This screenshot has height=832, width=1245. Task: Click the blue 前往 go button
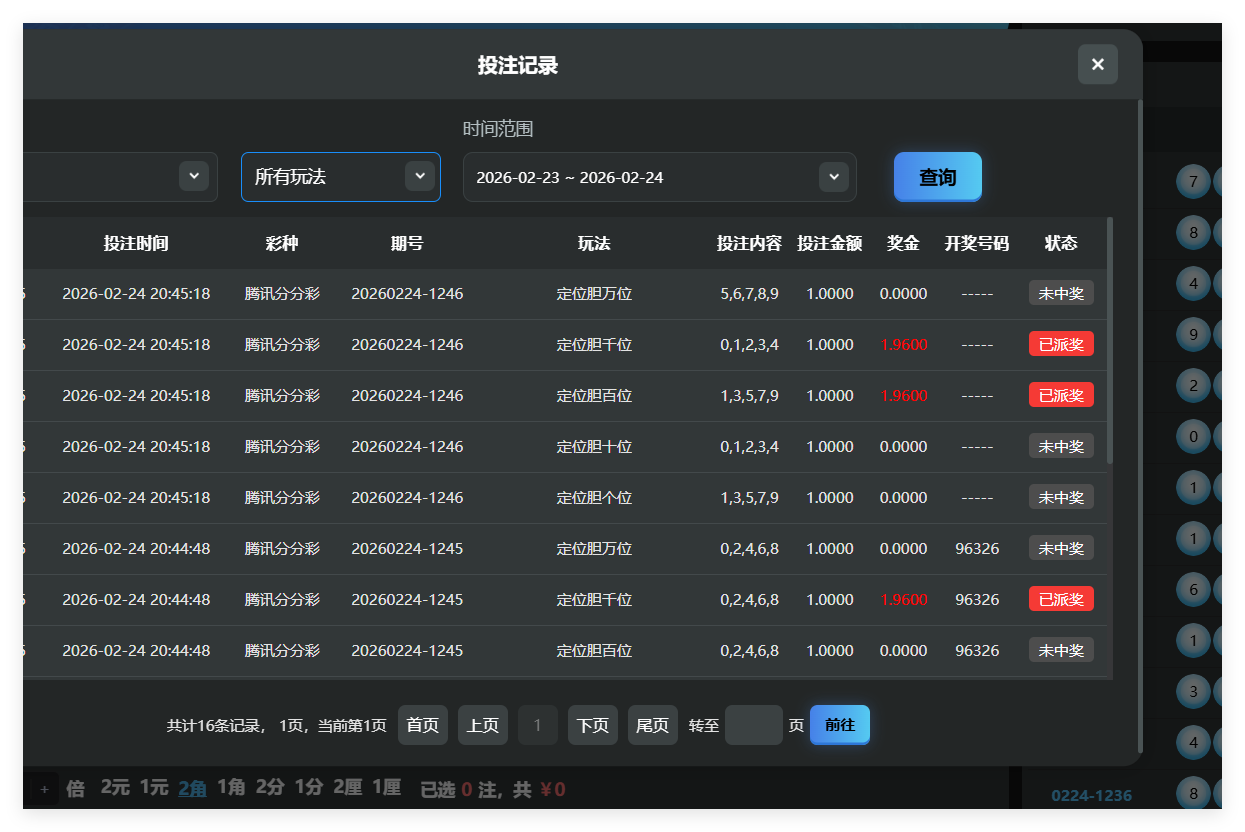(x=839, y=725)
